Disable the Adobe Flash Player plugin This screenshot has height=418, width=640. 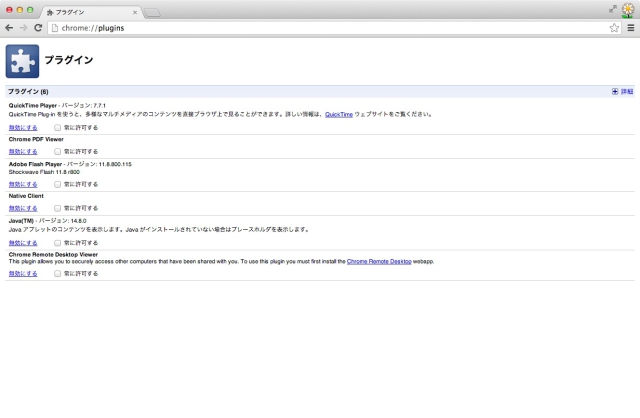click(23, 184)
